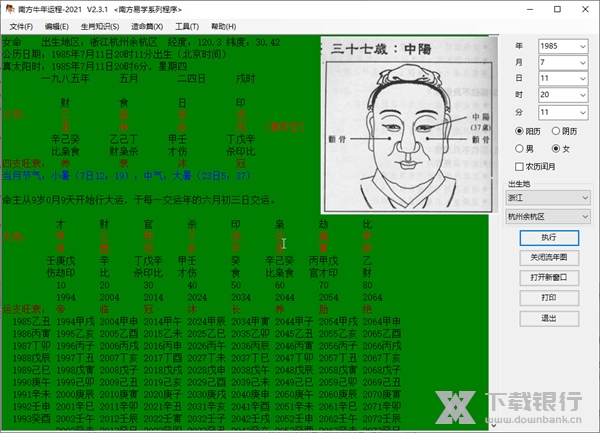600x433 pixels.
Task: Open the 帮助(H) menu
Action: tap(224, 26)
